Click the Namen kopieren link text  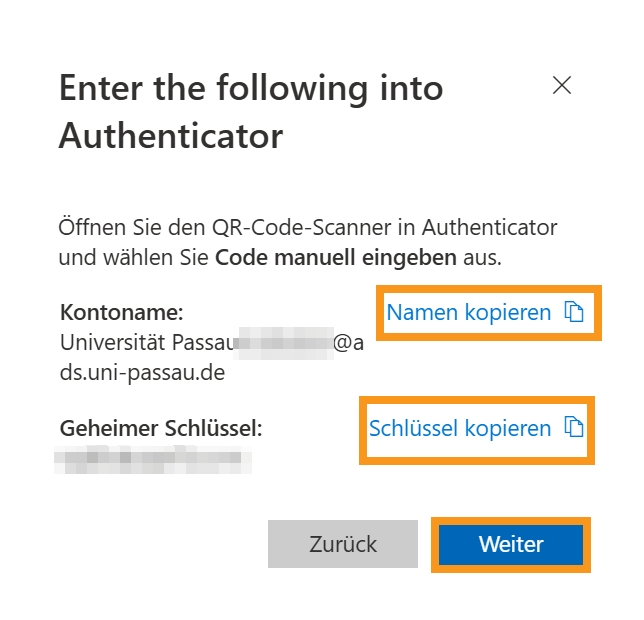(x=468, y=313)
